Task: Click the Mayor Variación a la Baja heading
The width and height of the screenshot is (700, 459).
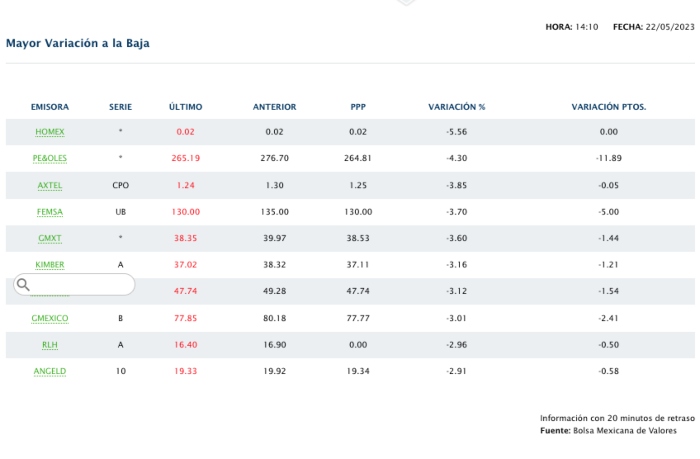Action: click(78, 43)
